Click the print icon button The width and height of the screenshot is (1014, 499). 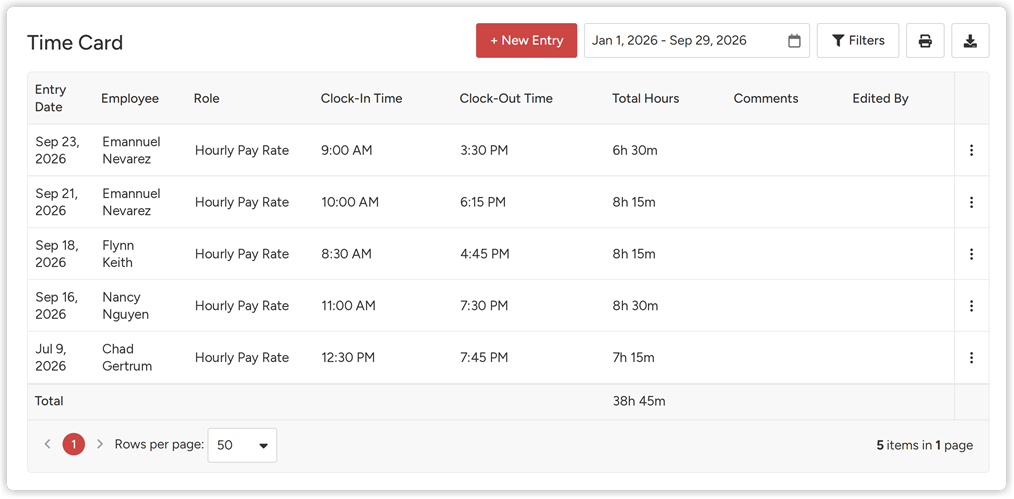click(x=925, y=41)
